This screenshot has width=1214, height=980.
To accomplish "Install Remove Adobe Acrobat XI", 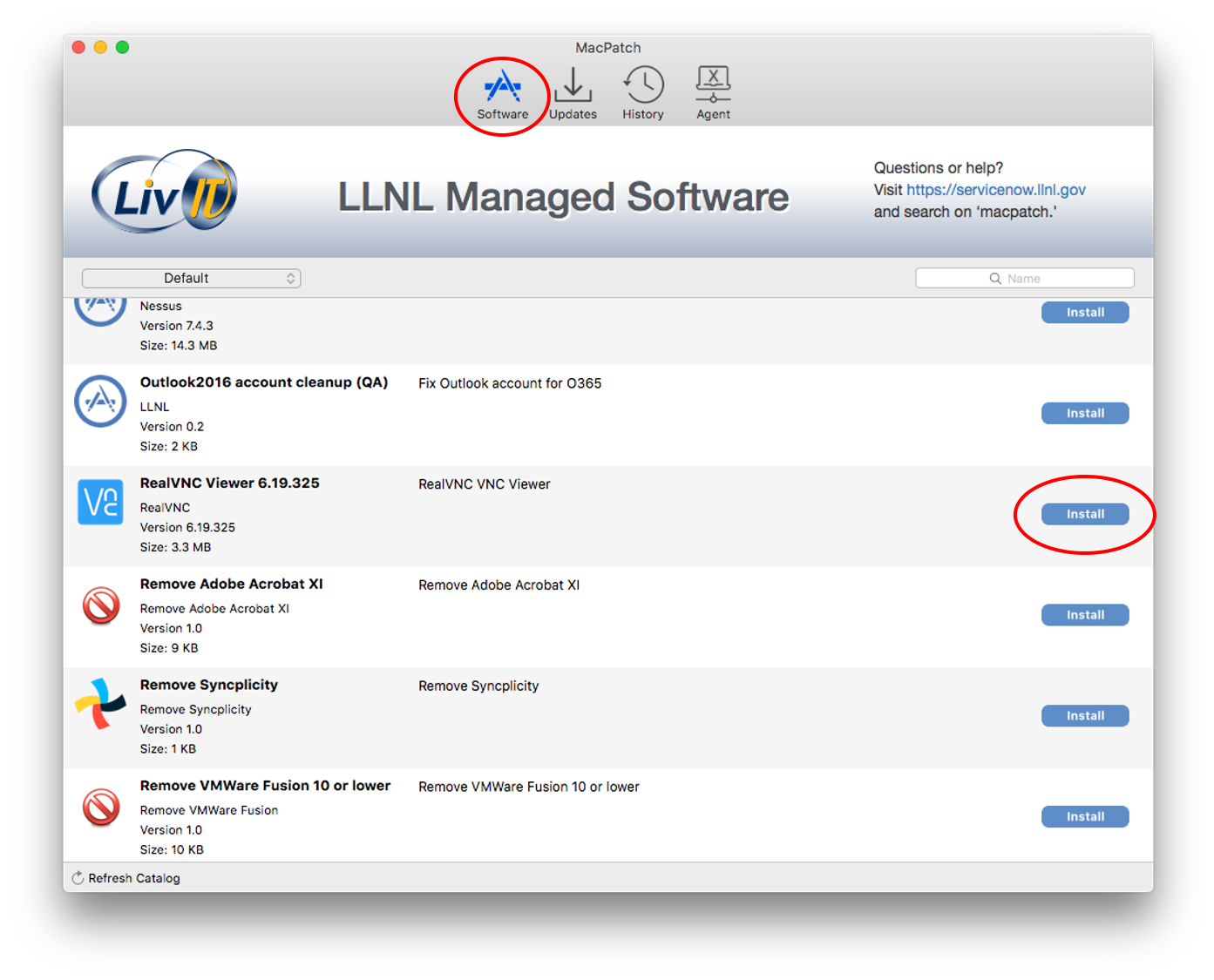I will (1085, 615).
